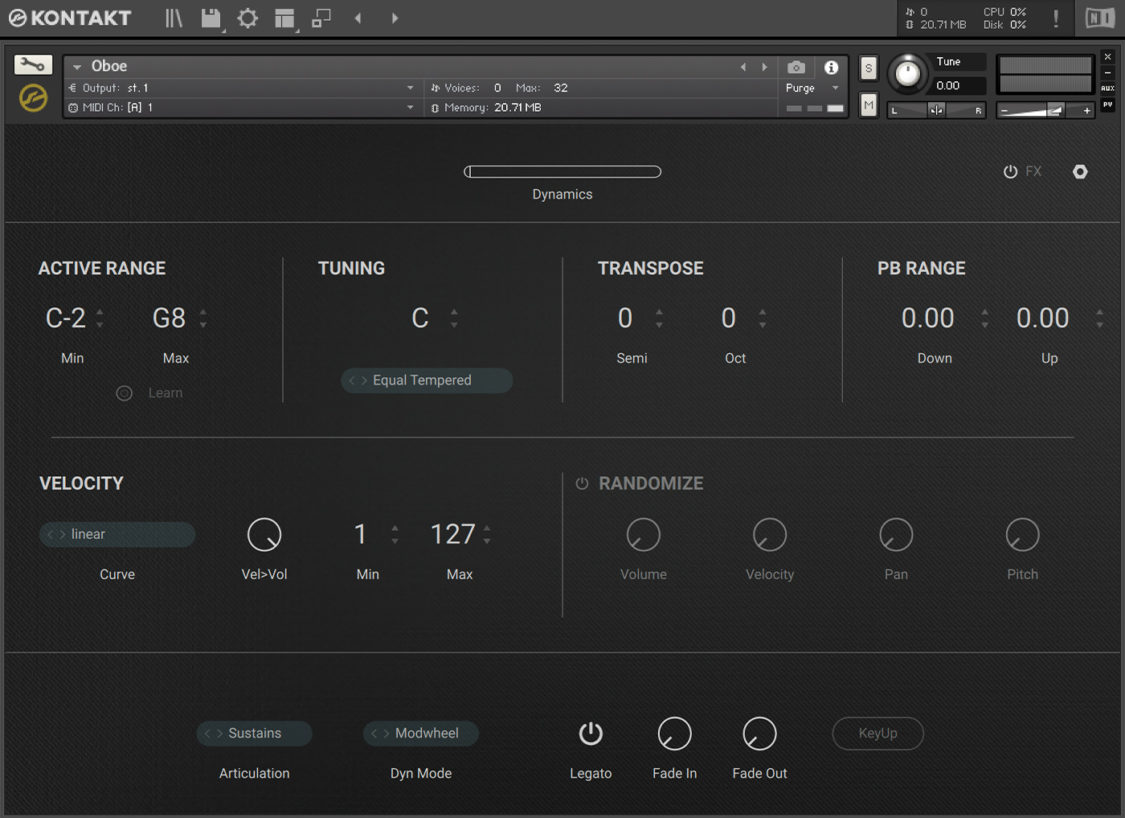Increase Transpose Semi with the up stepper

659,312
